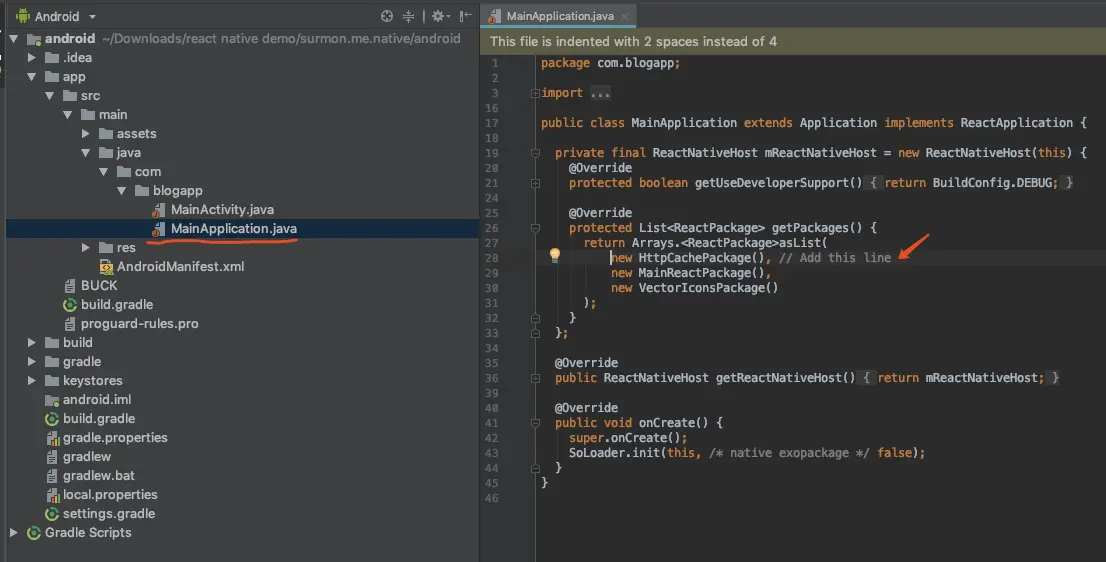Click the AndroidManifest.xml file icon
Screen dimensions: 1106x562
click(x=107, y=267)
